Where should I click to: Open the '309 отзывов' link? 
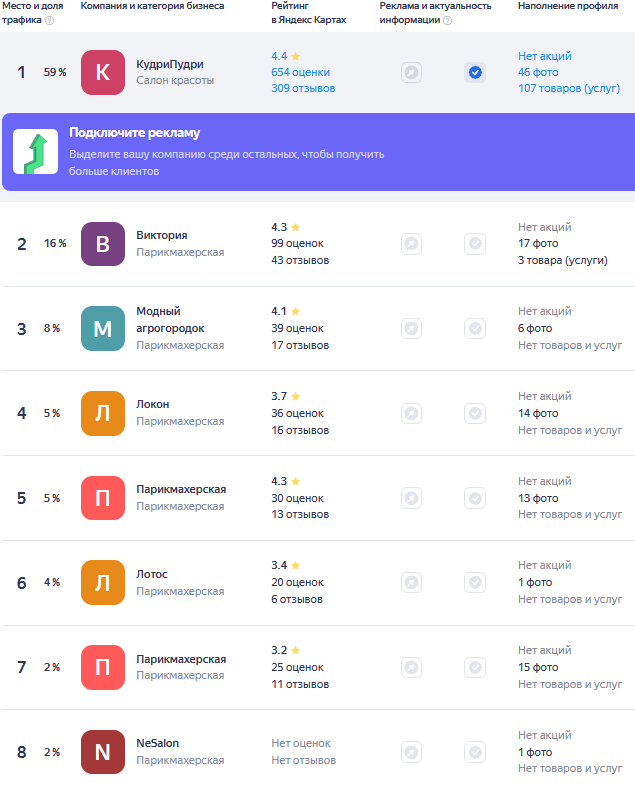pyautogui.click(x=303, y=88)
